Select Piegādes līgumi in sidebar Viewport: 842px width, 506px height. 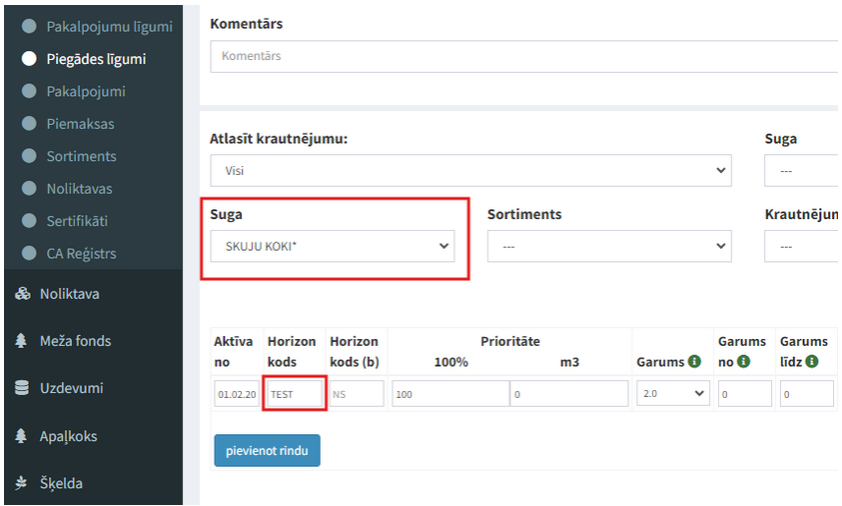pos(96,59)
